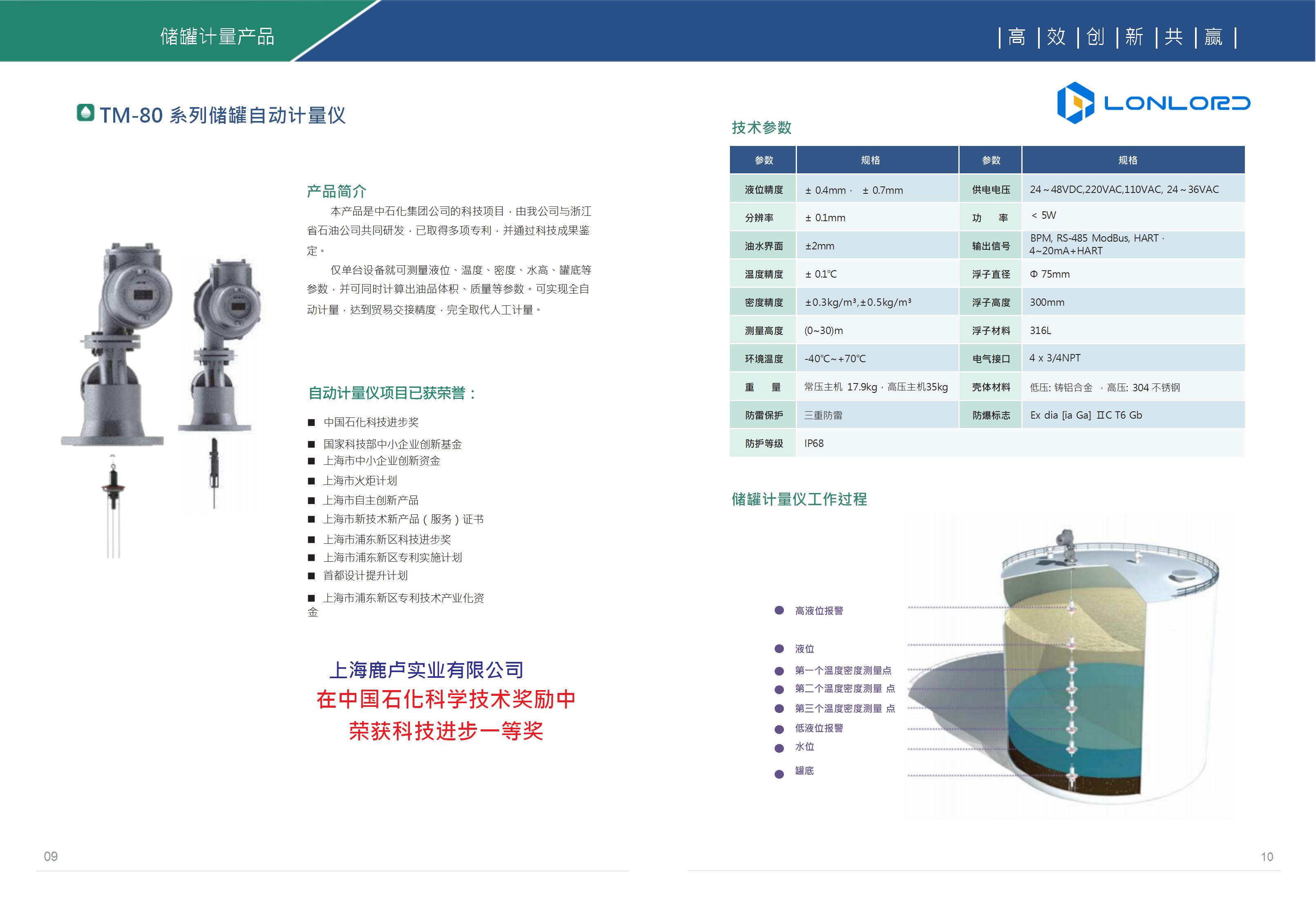Click the 第一个温度密度测量点 legend label
1316x899 pixels.
click(843, 670)
